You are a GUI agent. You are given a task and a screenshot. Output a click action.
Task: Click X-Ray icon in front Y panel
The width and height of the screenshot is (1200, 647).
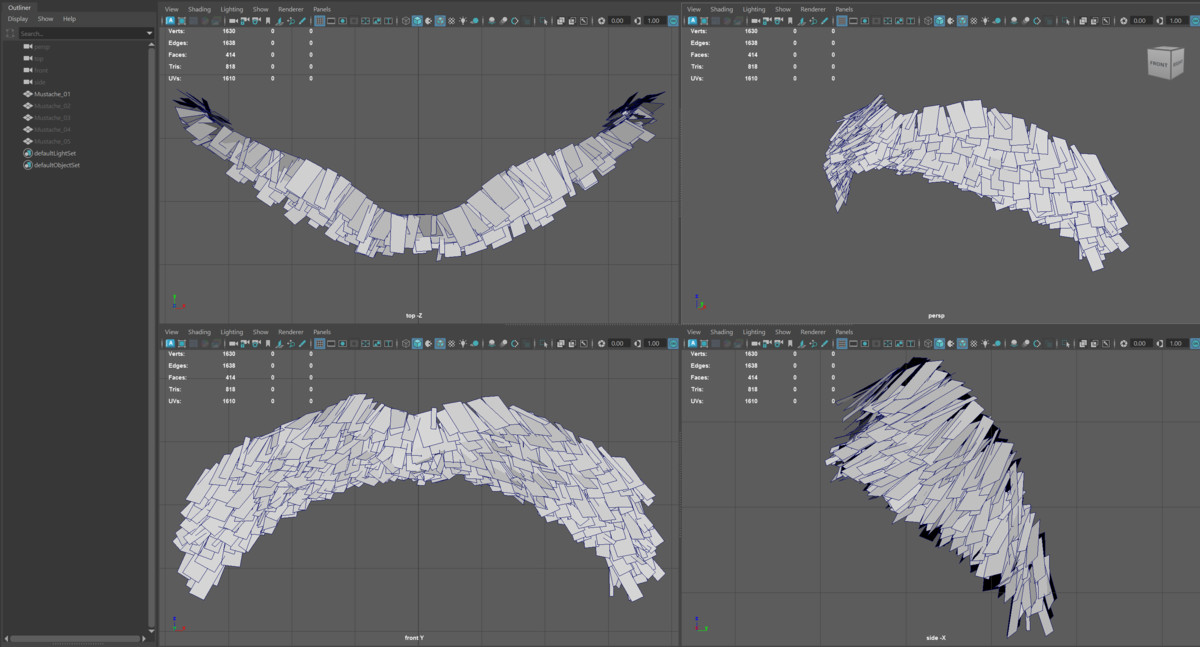click(559, 343)
